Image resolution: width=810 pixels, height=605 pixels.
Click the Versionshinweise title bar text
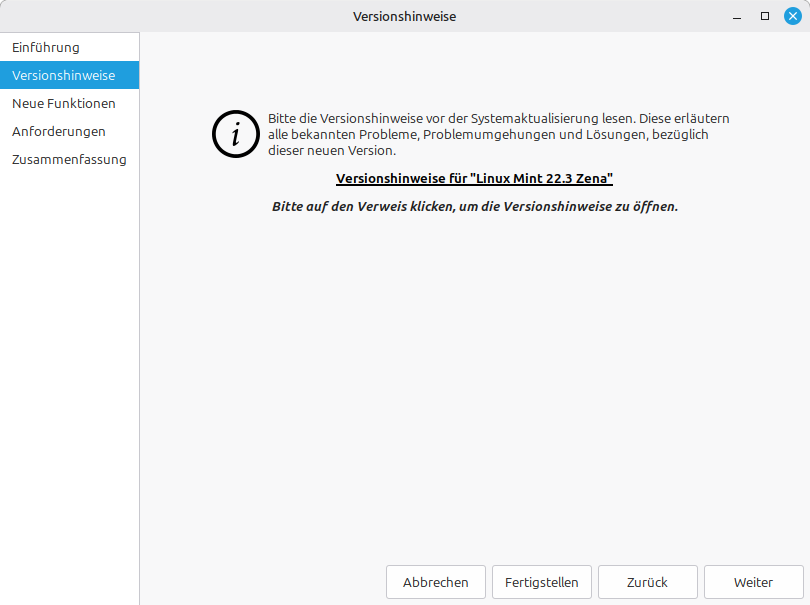404,16
